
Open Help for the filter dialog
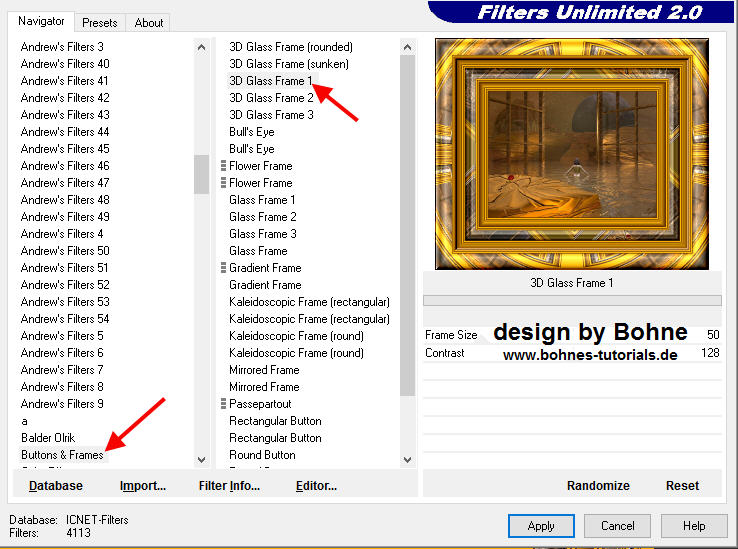pos(694,525)
